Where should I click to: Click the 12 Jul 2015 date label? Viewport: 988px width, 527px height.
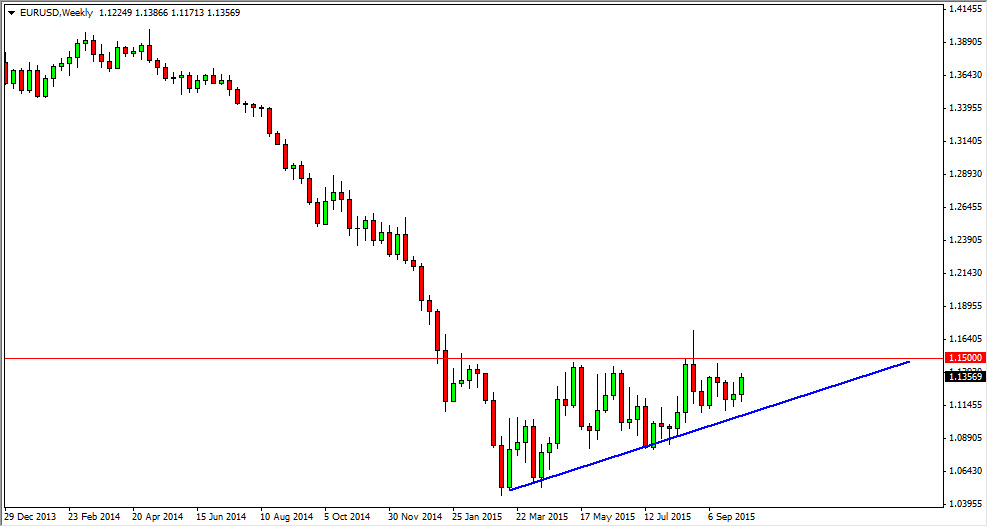(x=668, y=517)
